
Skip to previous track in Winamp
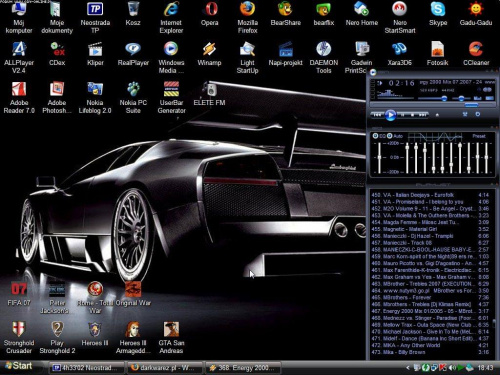(377, 115)
